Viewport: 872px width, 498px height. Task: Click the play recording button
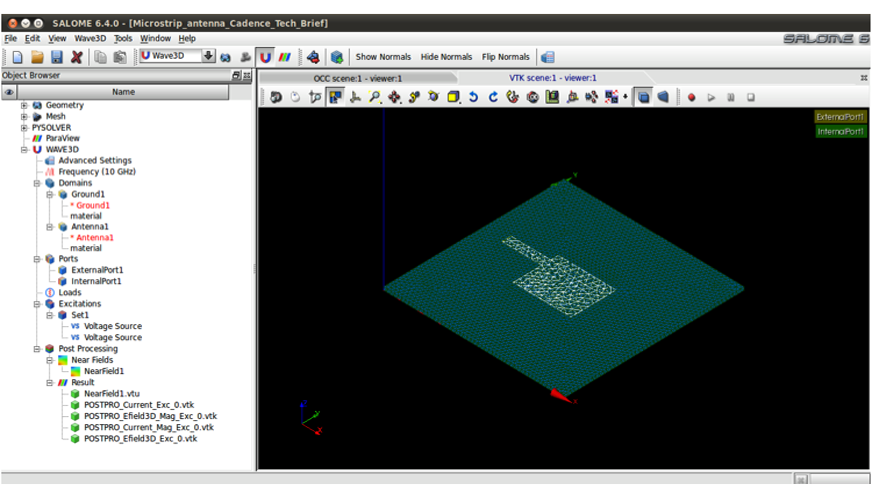pos(711,97)
